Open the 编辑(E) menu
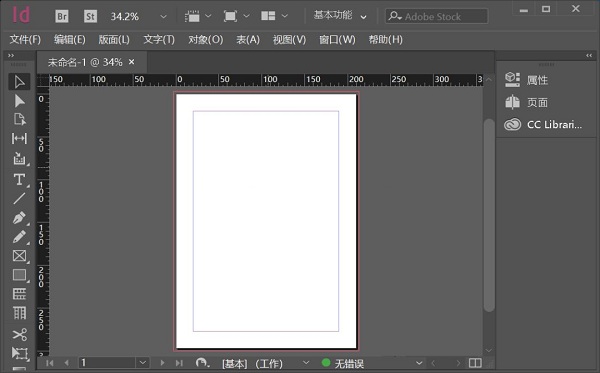600x373 pixels. coord(70,39)
